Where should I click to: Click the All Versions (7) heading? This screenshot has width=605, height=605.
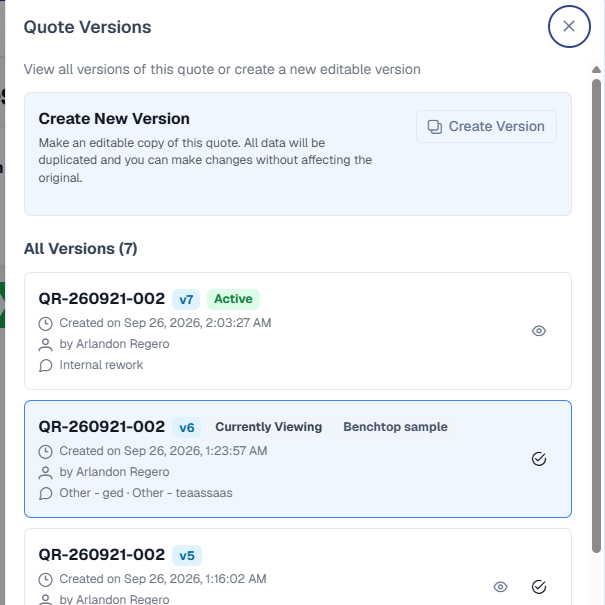[81, 248]
